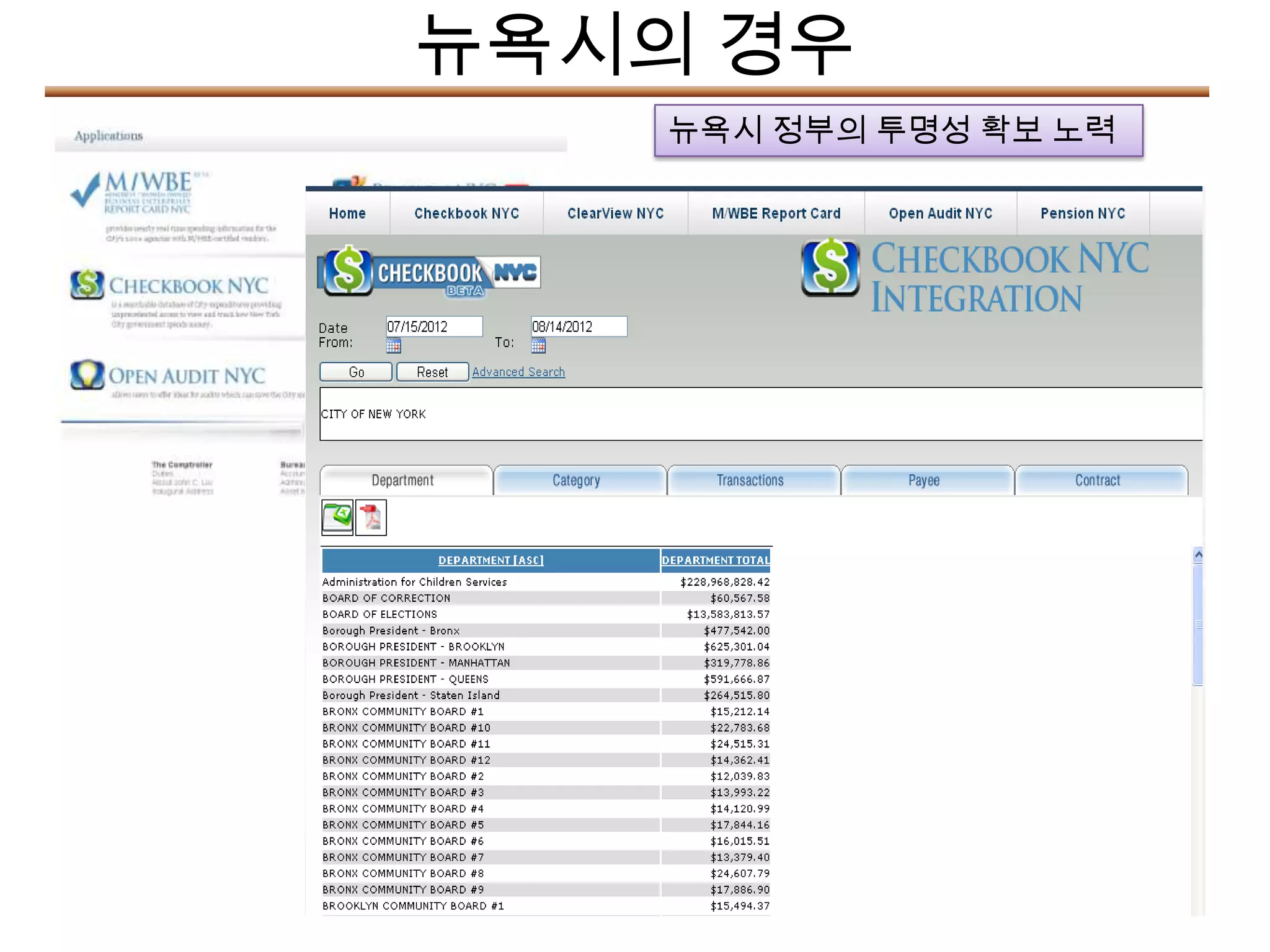Screen dimensions: 1270x952
Task: Click the Checkbook NYC Beta dollar logo
Action: (x=348, y=271)
